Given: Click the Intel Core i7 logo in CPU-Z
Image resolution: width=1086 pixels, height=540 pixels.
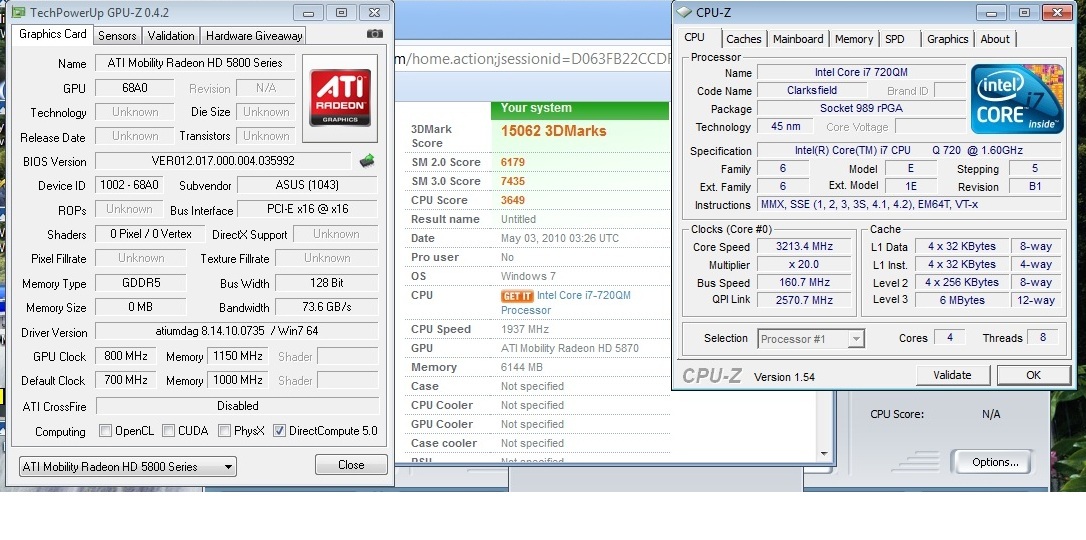Looking at the screenshot, I should (x=1017, y=99).
